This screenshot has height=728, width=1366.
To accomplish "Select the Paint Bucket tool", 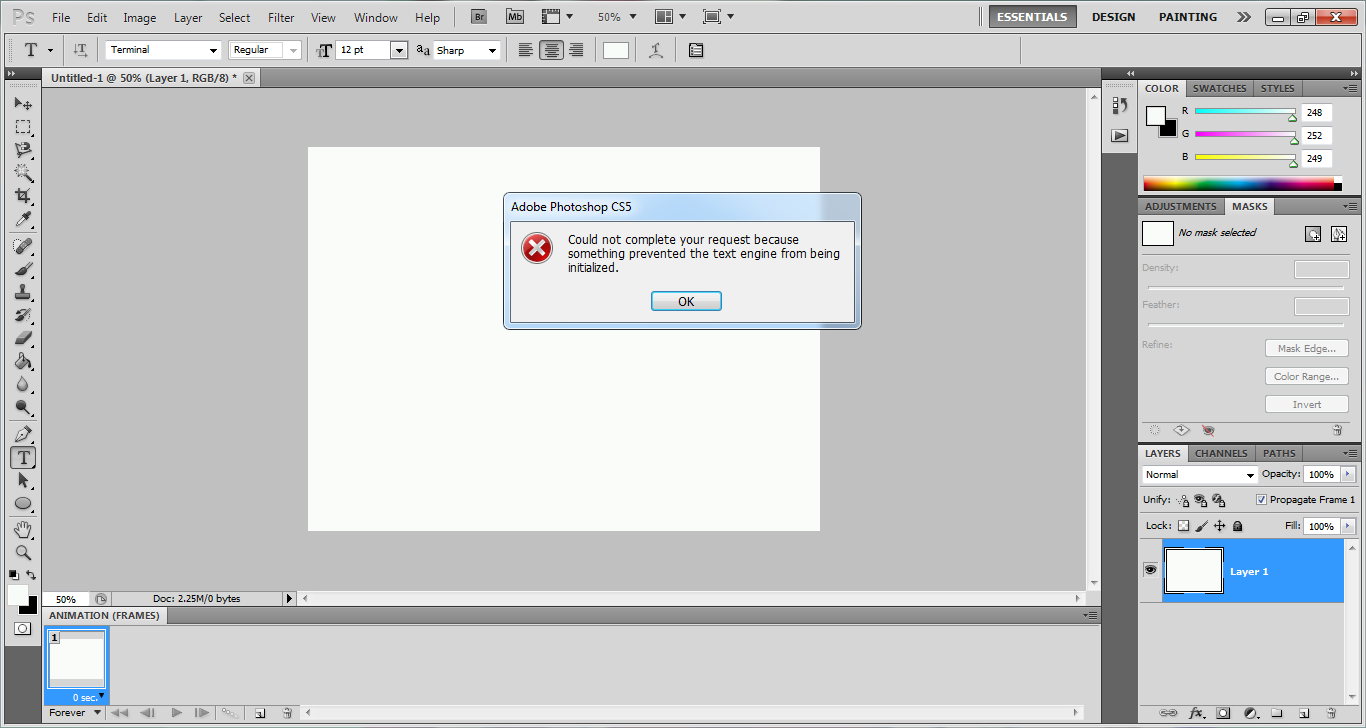I will coord(23,361).
